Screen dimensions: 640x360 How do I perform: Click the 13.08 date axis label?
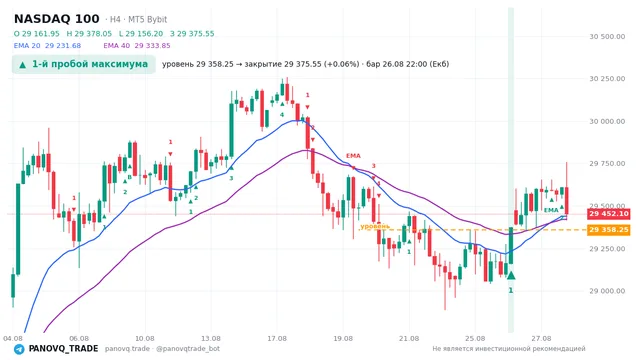tap(211, 338)
